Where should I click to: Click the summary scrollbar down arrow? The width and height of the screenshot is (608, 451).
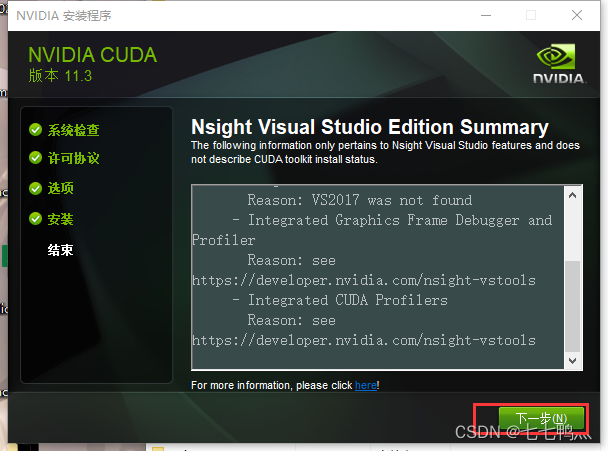click(x=572, y=361)
